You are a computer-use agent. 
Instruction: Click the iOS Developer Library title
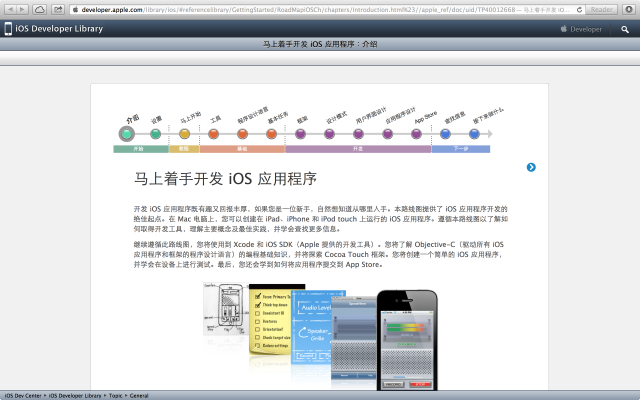(x=59, y=29)
